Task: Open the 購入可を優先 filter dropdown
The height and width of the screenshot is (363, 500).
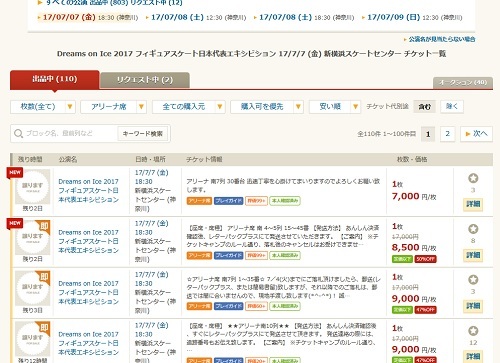Action: click(x=267, y=107)
